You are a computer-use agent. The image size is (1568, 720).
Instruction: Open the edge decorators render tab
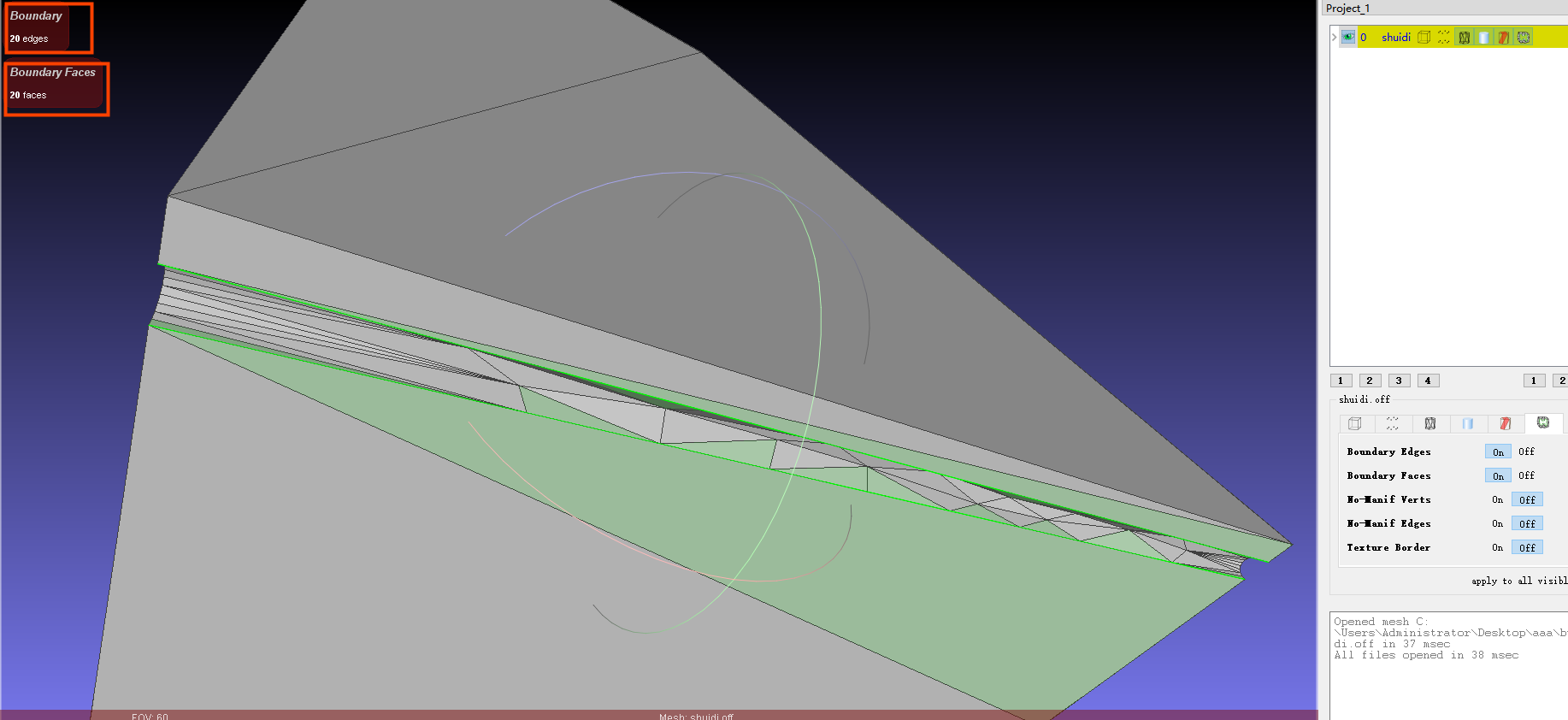pos(1543,423)
